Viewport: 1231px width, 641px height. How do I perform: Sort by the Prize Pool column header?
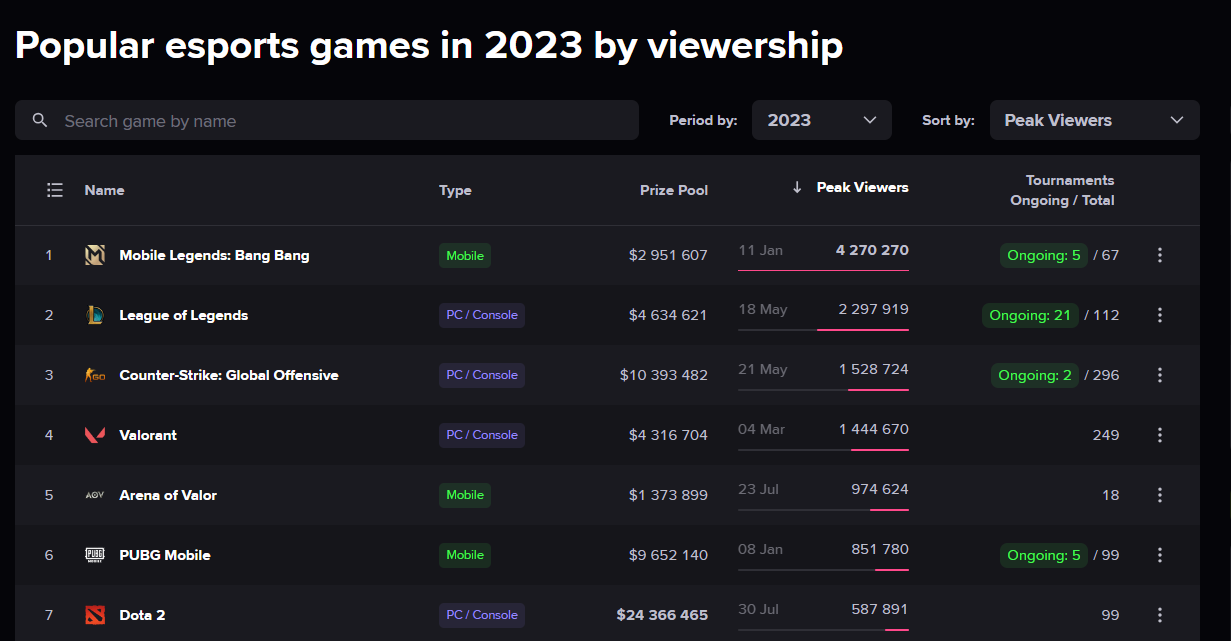[673, 190]
